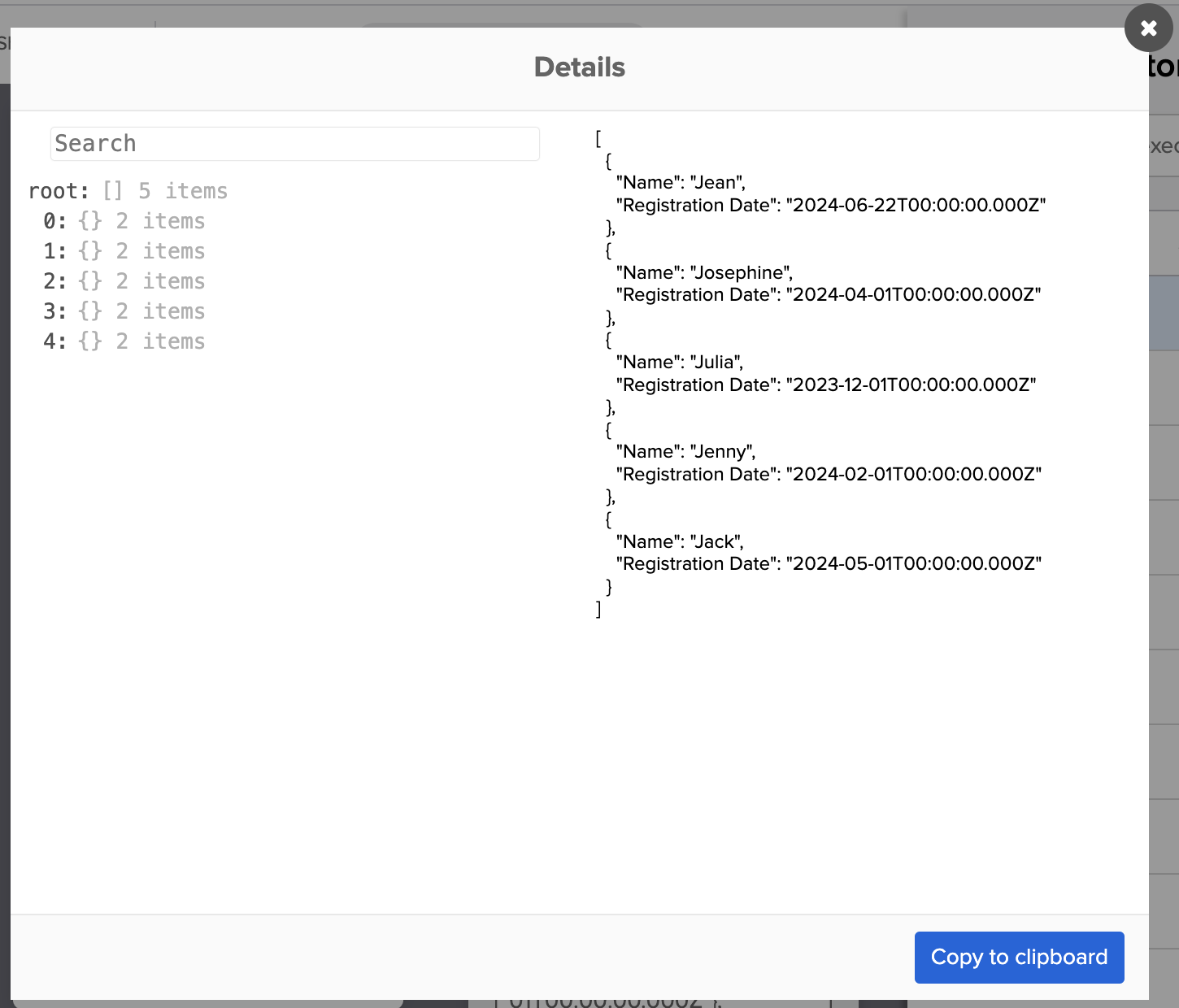Click into the Search input field
Image resolution: width=1179 pixels, height=1008 pixels.
tap(294, 144)
